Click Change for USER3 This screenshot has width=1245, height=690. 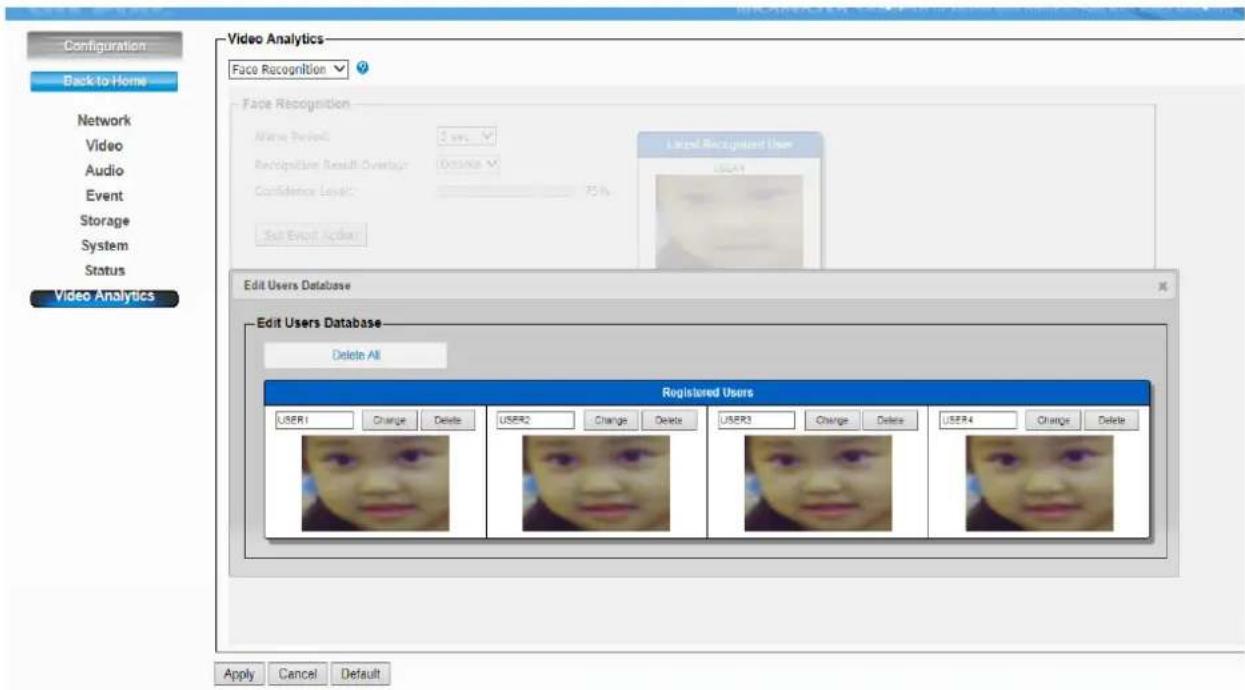[x=832, y=421]
